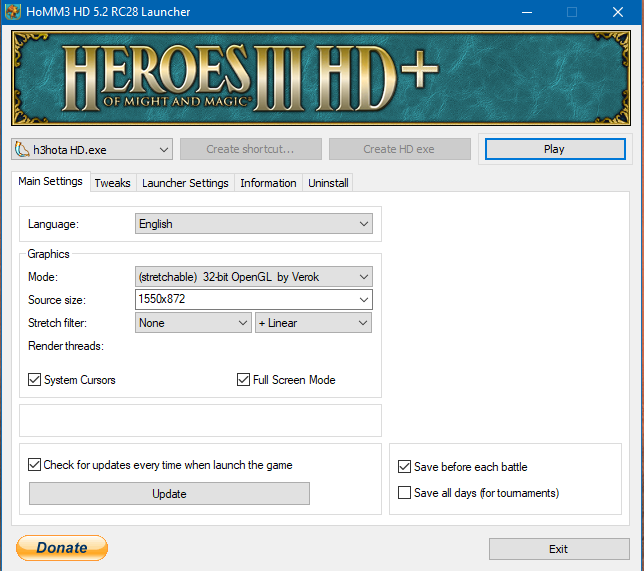
Task: Enable Save all days for tournaments
Action: click(x=405, y=493)
